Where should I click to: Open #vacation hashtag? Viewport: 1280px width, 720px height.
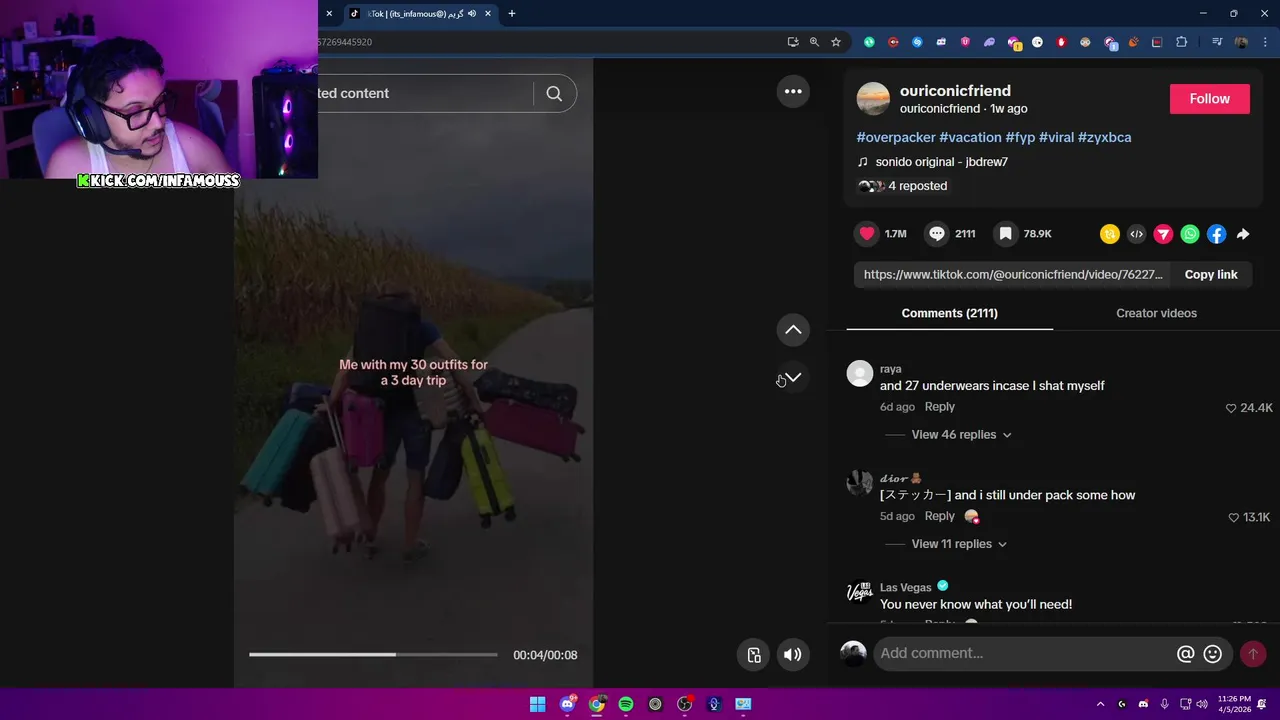(970, 137)
